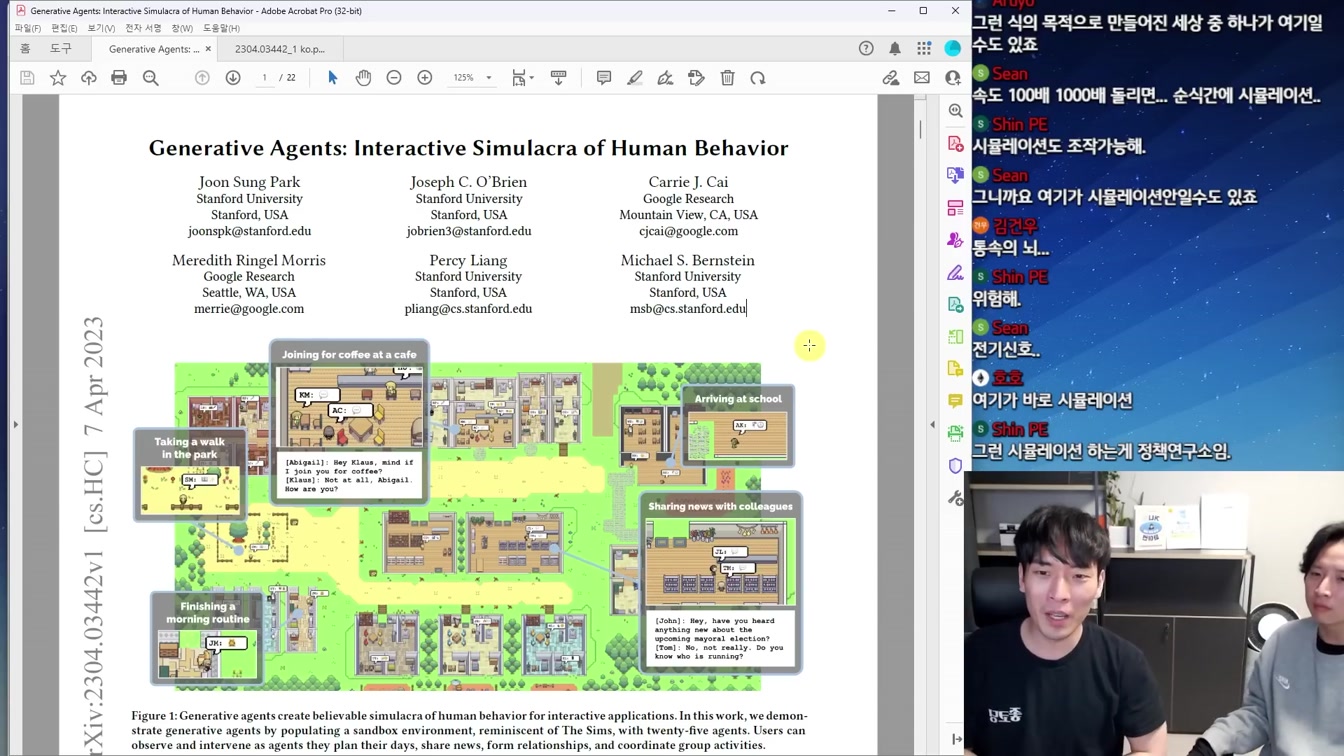Image resolution: width=1344 pixels, height=756 pixels.
Task: Click the cloud upload icon
Action: (89, 78)
